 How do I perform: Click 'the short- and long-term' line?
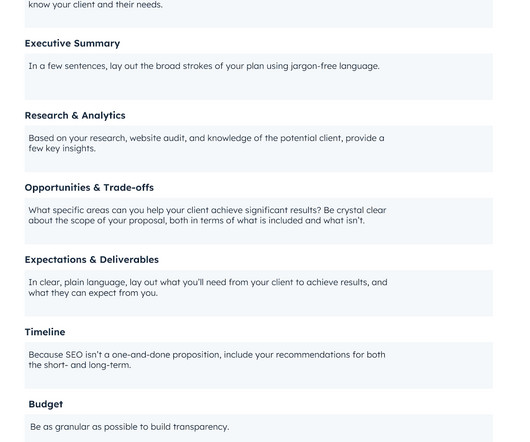tap(79, 365)
